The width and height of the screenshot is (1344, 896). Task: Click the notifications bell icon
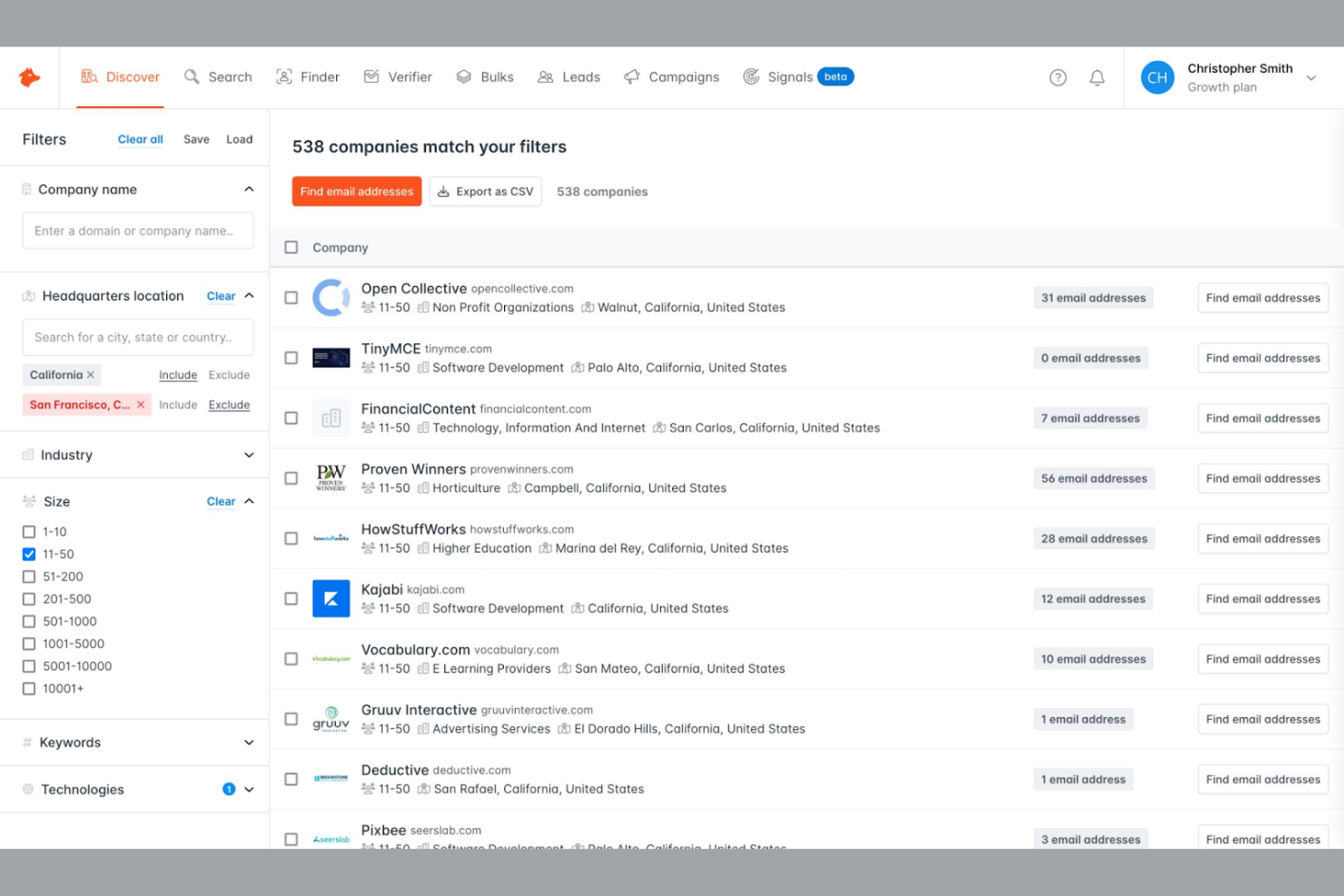tap(1097, 77)
